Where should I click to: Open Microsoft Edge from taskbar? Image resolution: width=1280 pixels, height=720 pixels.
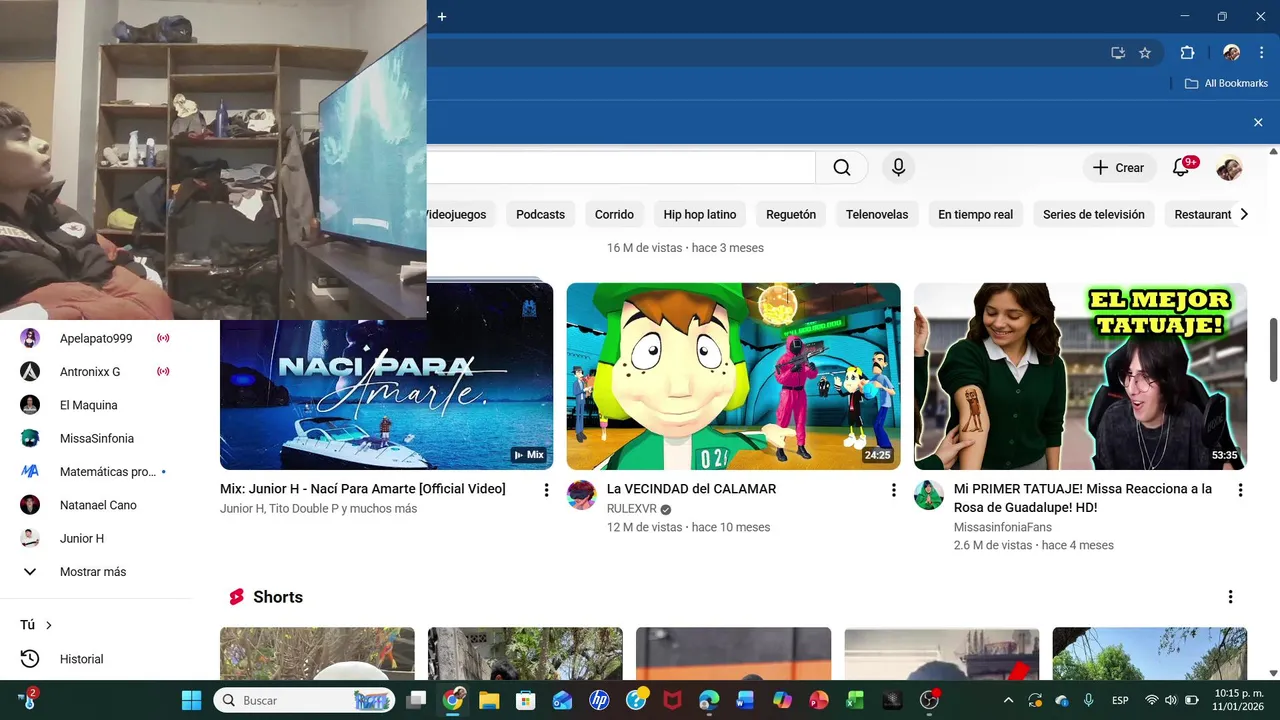point(709,700)
